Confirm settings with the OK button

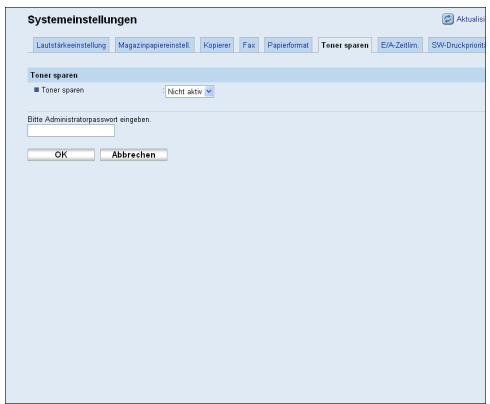61,155
